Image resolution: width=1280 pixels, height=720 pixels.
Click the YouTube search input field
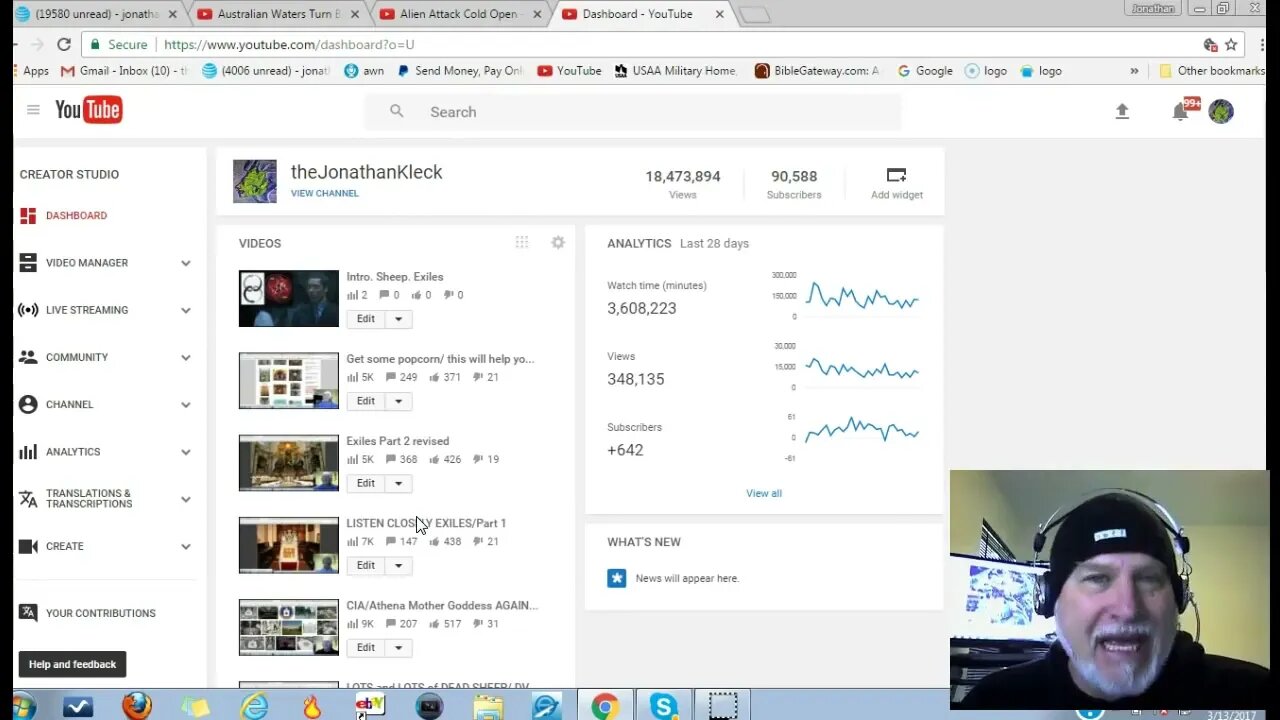coord(632,112)
